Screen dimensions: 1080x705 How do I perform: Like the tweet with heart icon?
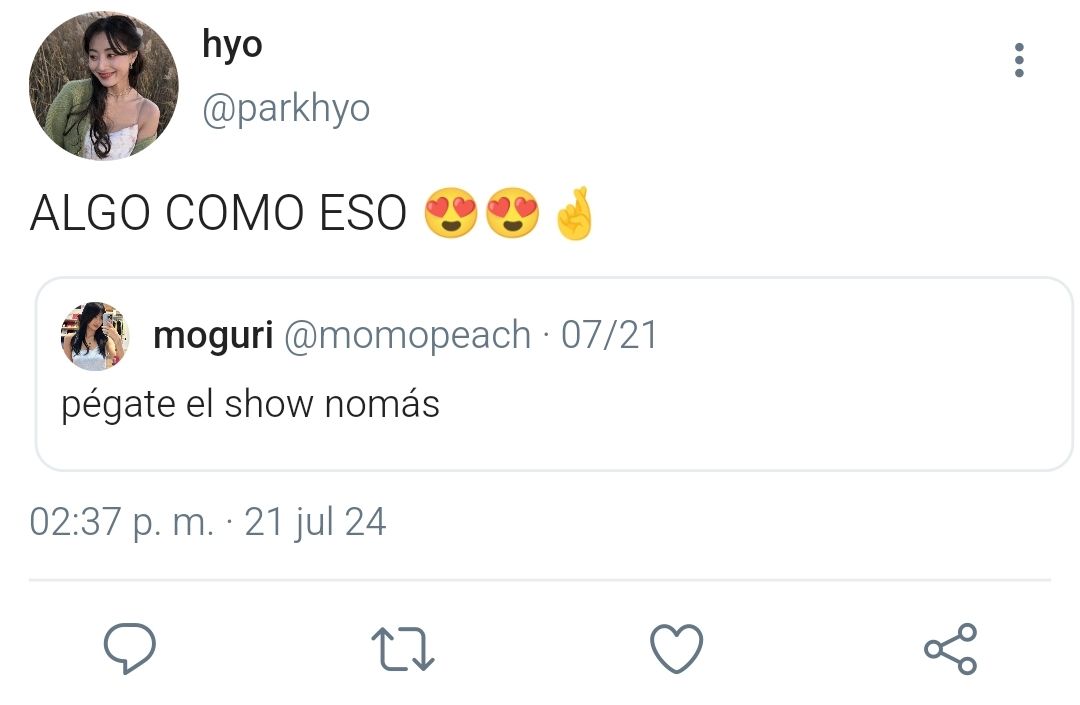pyautogui.click(x=676, y=649)
